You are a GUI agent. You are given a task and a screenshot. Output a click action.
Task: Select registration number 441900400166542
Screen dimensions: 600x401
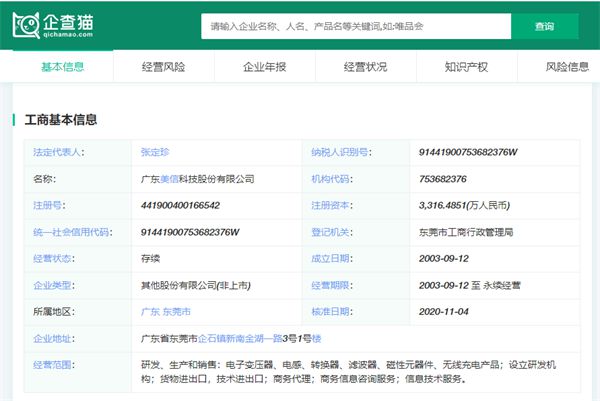(180, 205)
